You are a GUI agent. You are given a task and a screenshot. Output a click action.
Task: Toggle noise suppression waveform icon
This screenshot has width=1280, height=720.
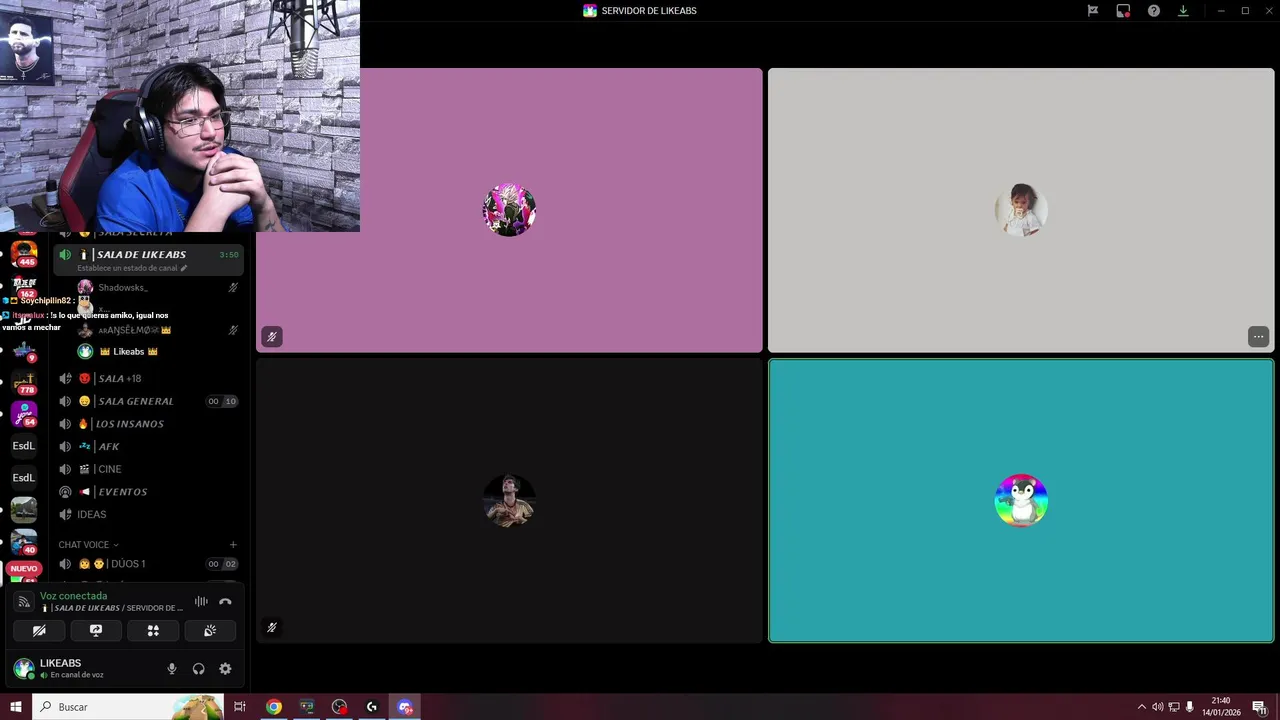pos(201,601)
